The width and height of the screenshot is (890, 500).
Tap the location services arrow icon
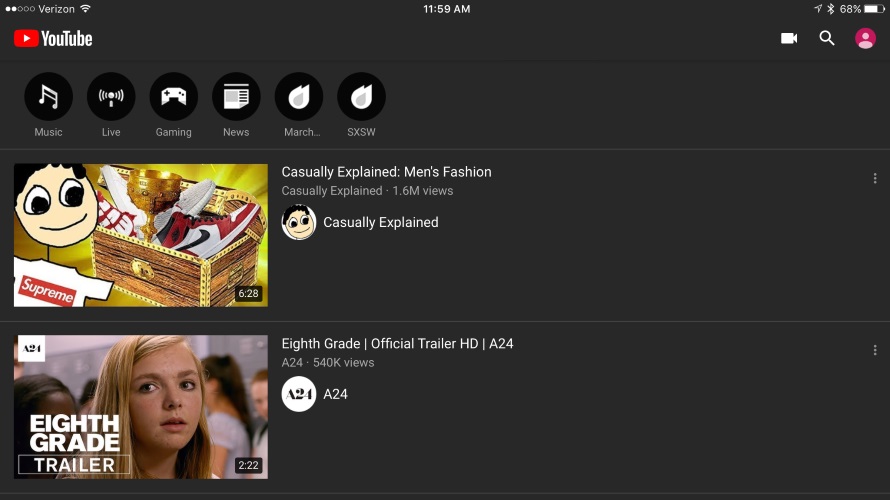coord(818,9)
